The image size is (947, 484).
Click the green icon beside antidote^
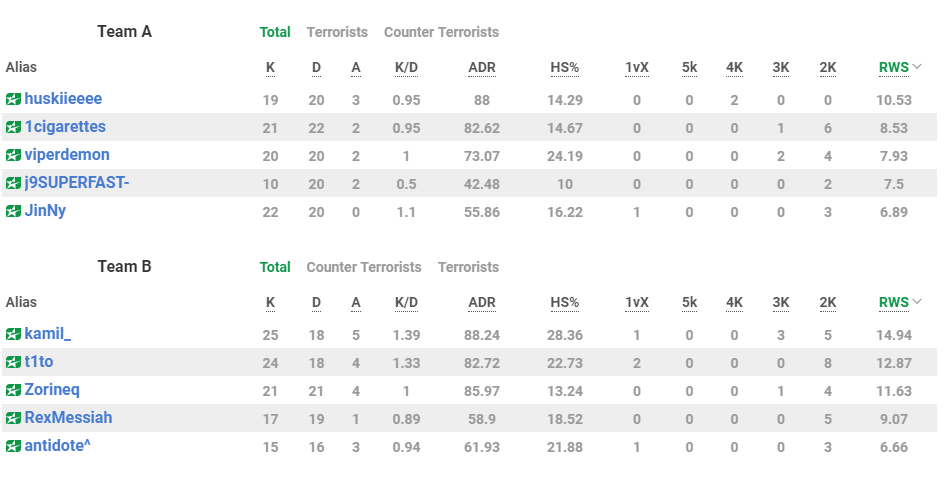click(x=13, y=446)
